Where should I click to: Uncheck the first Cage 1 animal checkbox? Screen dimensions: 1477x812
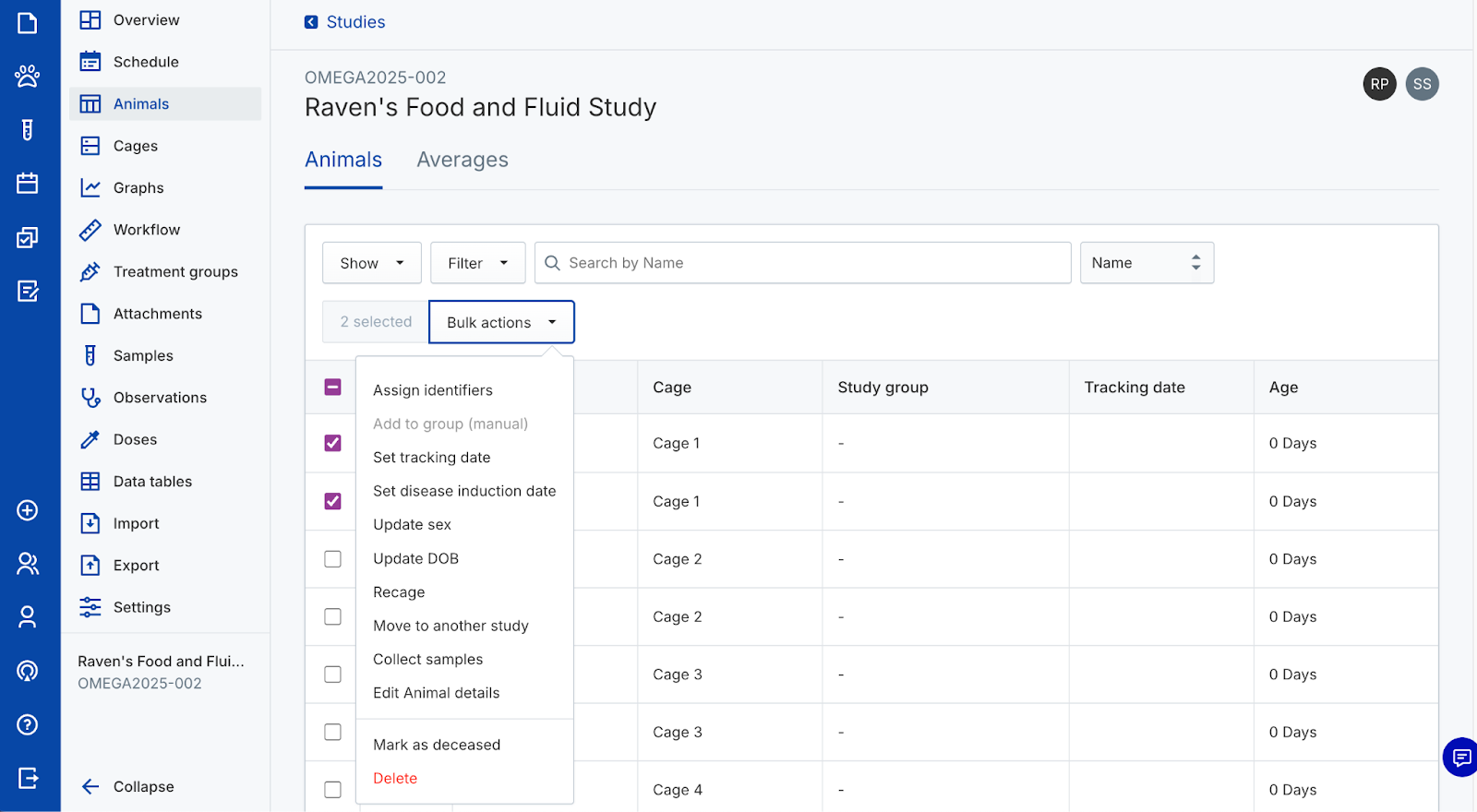(x=333, y=444)
